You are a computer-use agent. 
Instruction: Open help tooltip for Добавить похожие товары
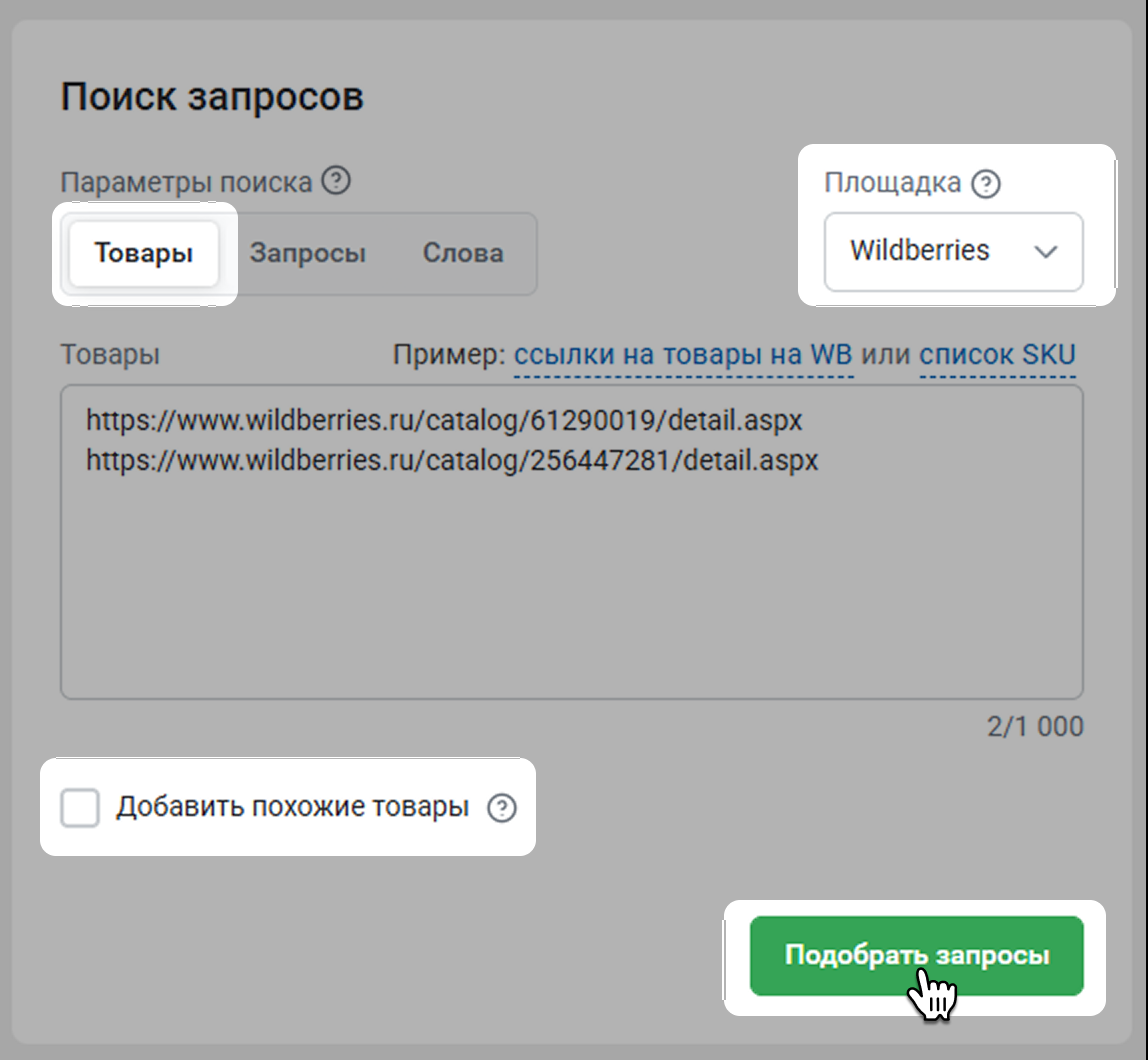501,808
